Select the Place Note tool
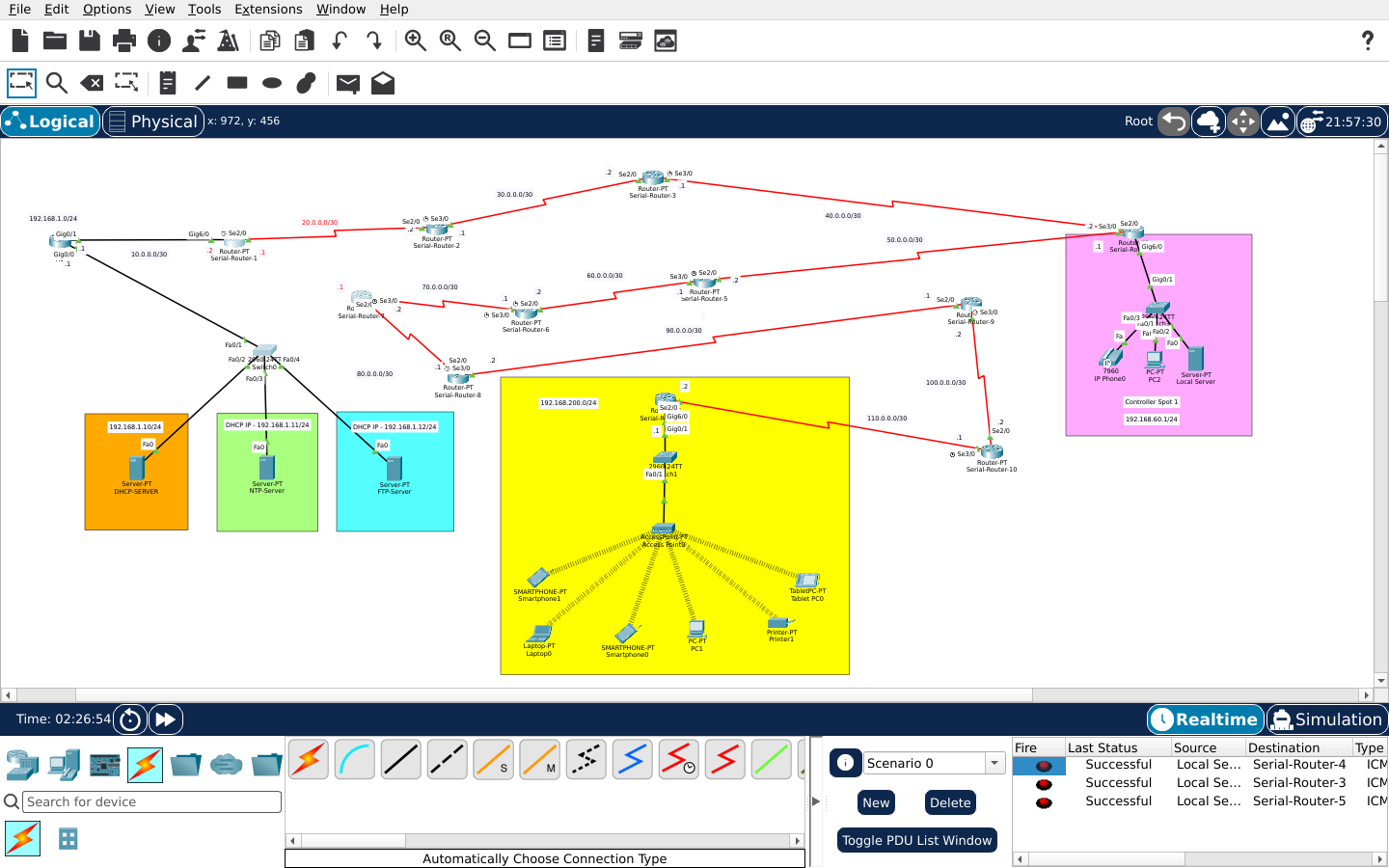Viewport: 1389px width, 868px height. click(168, 83)
